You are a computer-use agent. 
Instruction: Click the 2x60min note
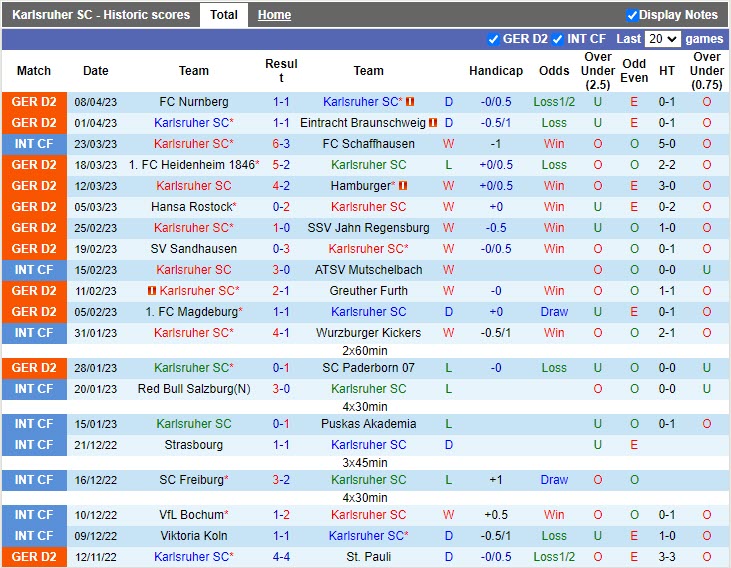tap(365, 351)
